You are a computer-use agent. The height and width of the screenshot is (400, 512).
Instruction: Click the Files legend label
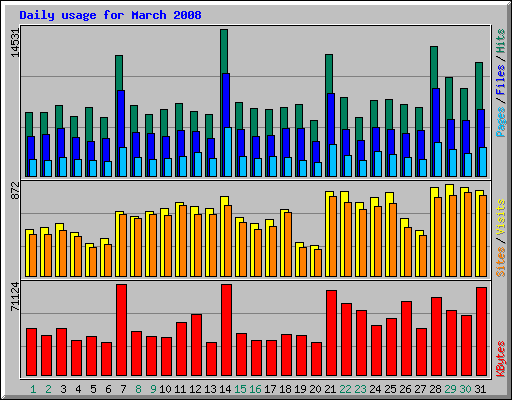(501, 80)
